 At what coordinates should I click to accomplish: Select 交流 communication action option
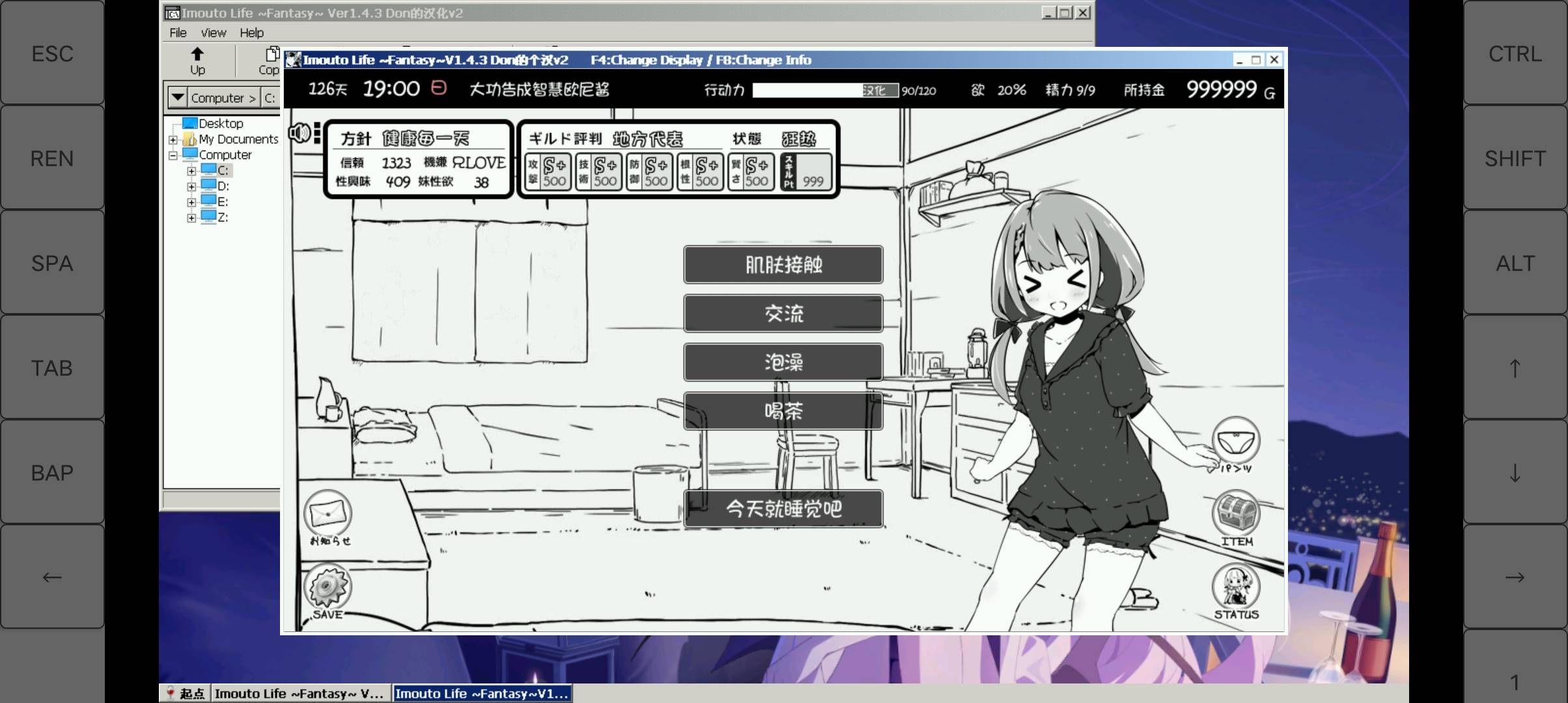coord(783,313)
